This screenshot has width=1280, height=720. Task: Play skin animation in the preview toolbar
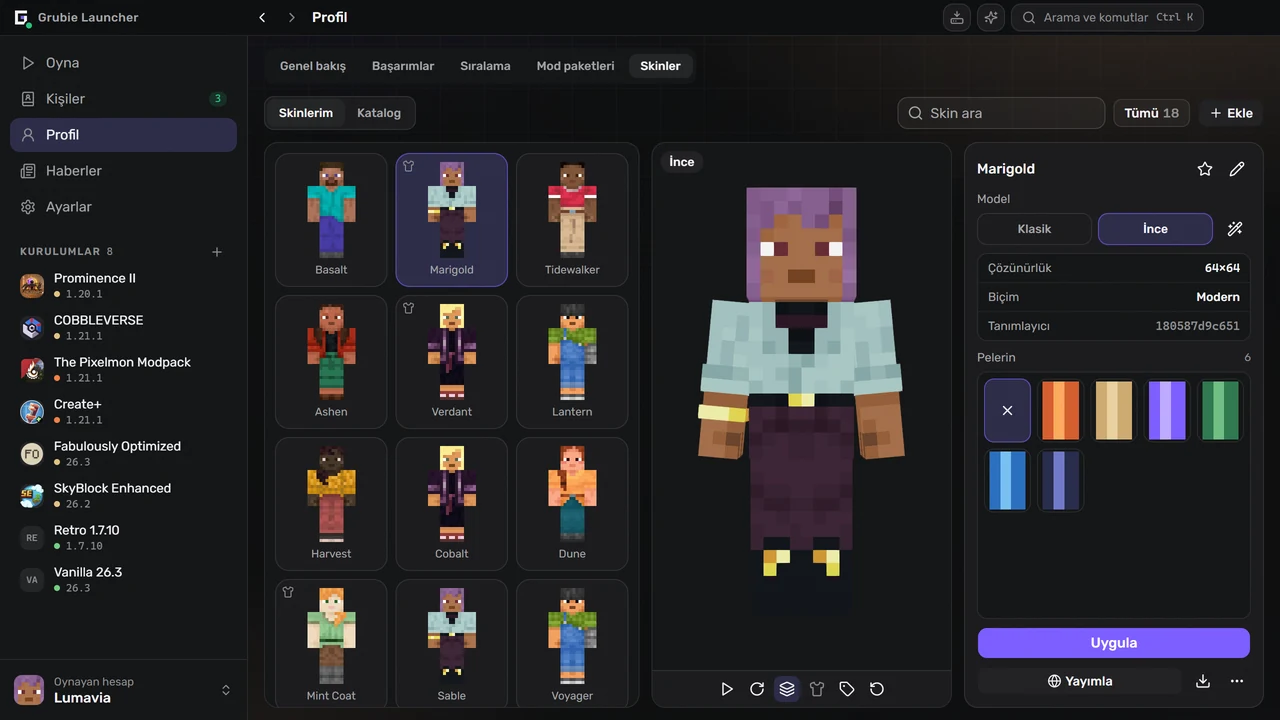click(x=727, y=689)
